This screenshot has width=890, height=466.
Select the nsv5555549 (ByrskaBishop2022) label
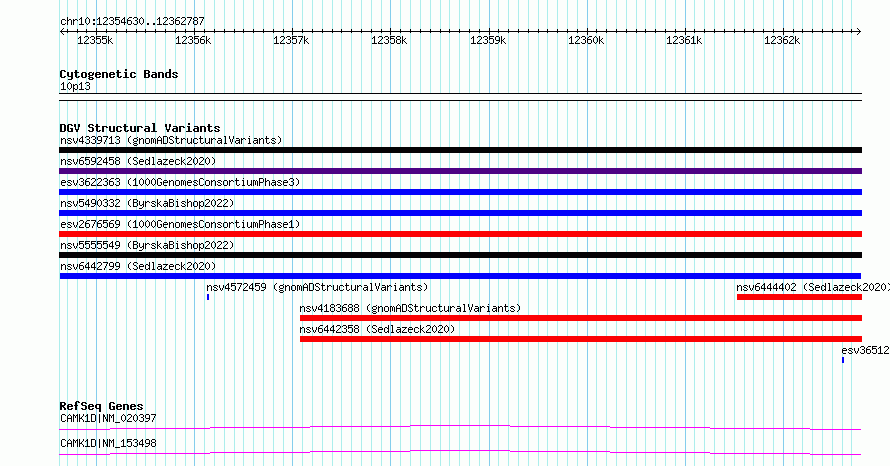(147, 245)
